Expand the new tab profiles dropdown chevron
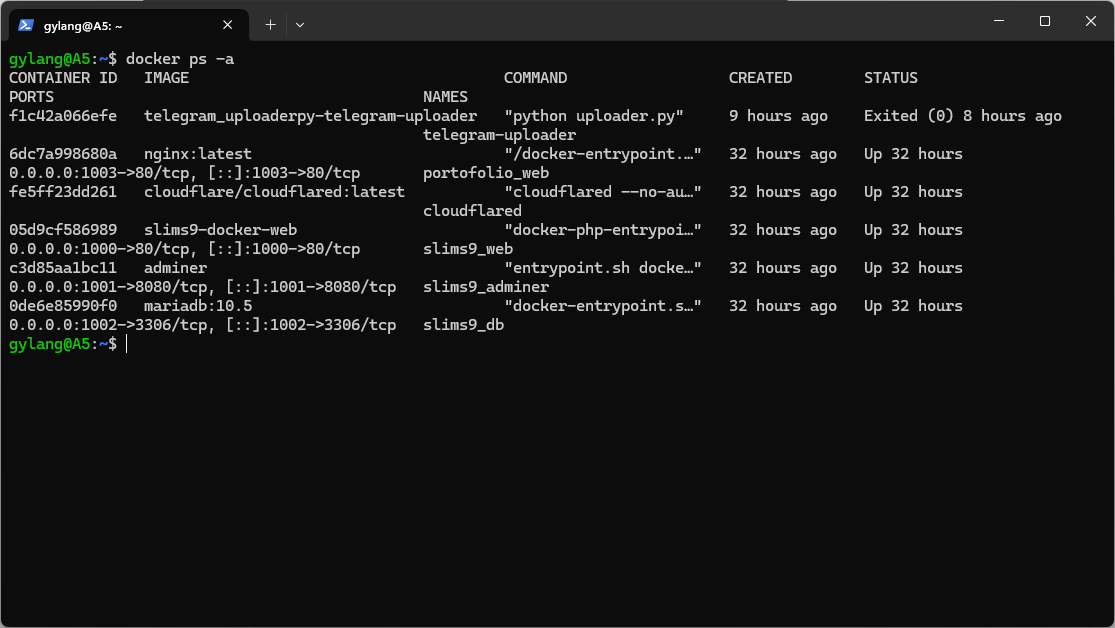 [x=300, y=24]
